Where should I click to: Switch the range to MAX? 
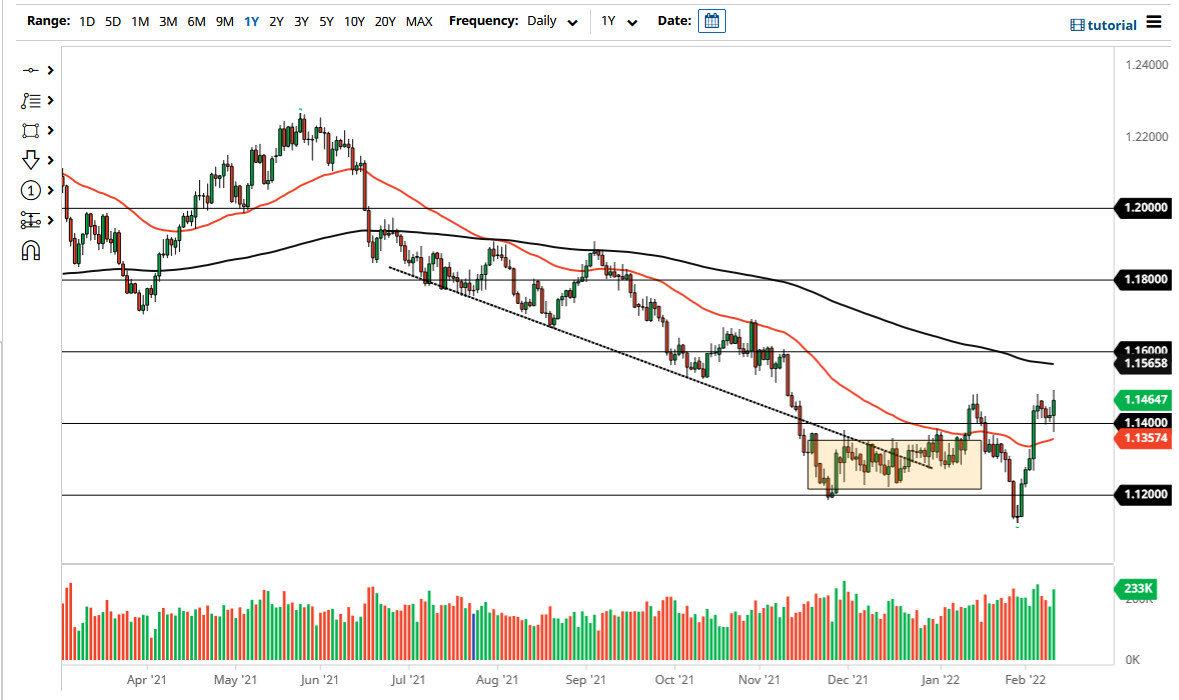[419, 20]
